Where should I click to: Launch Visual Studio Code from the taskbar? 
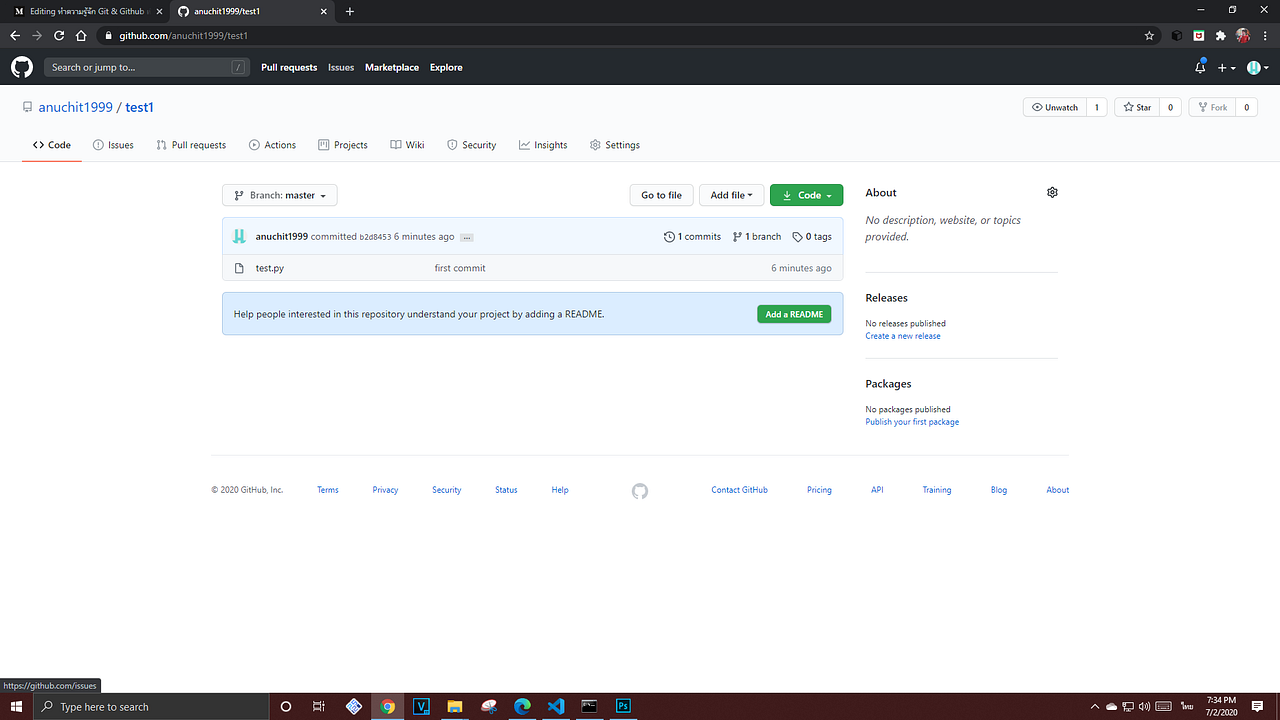[556, 706]
